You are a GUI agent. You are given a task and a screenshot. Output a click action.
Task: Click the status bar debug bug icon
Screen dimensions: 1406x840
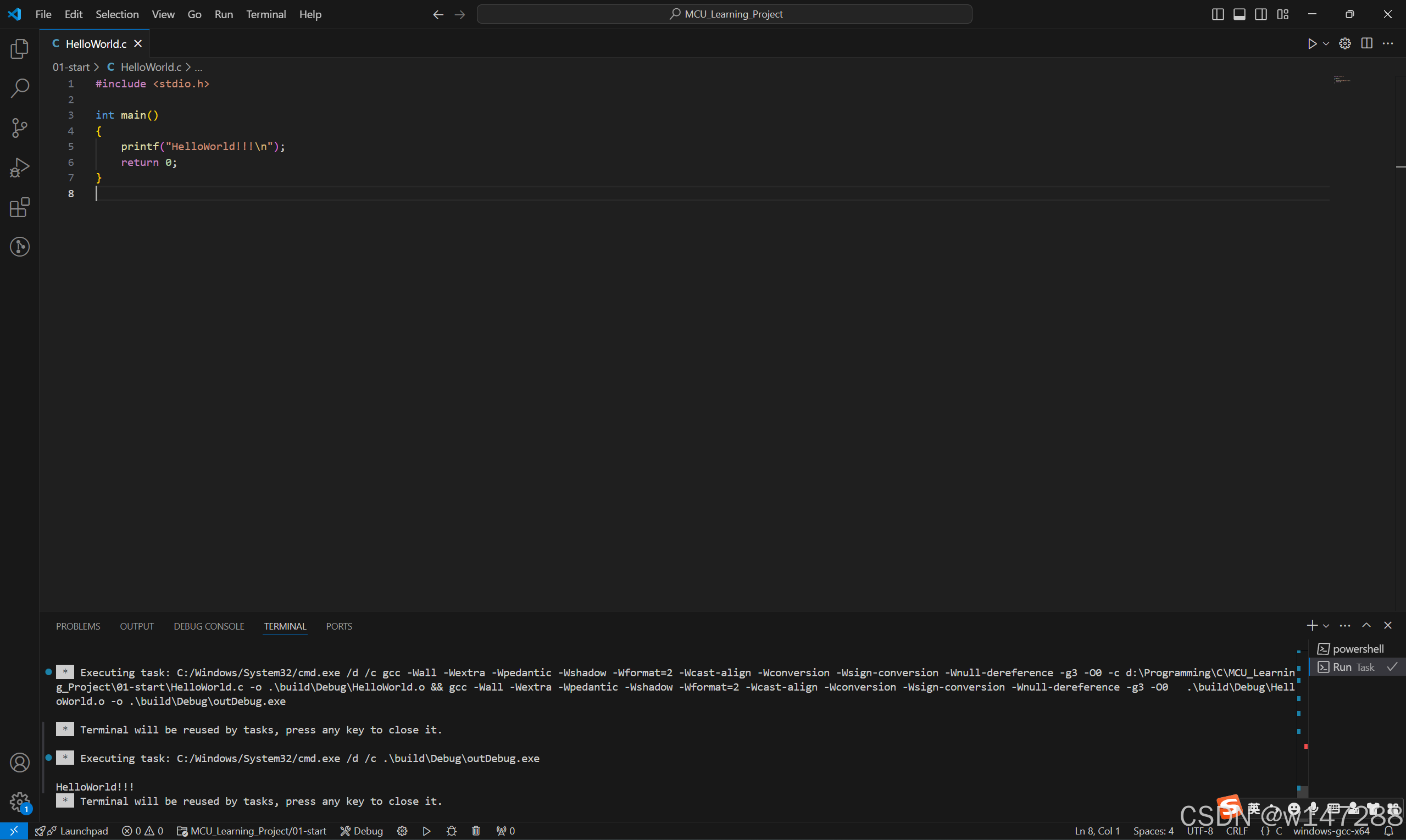(451, 830)
